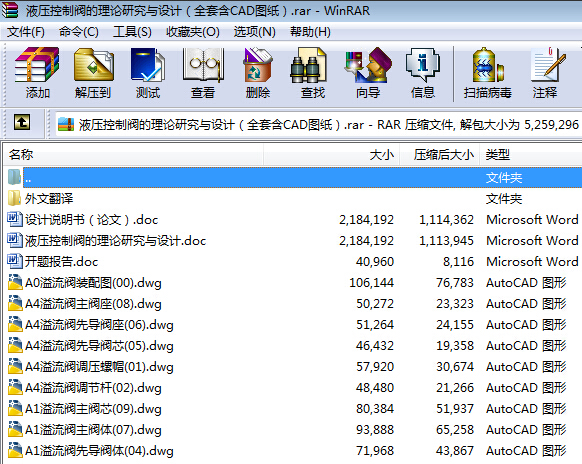This screenshot has width=582, height=464.
Task: Click size value 106,144
Action: (x=372, y=283)
